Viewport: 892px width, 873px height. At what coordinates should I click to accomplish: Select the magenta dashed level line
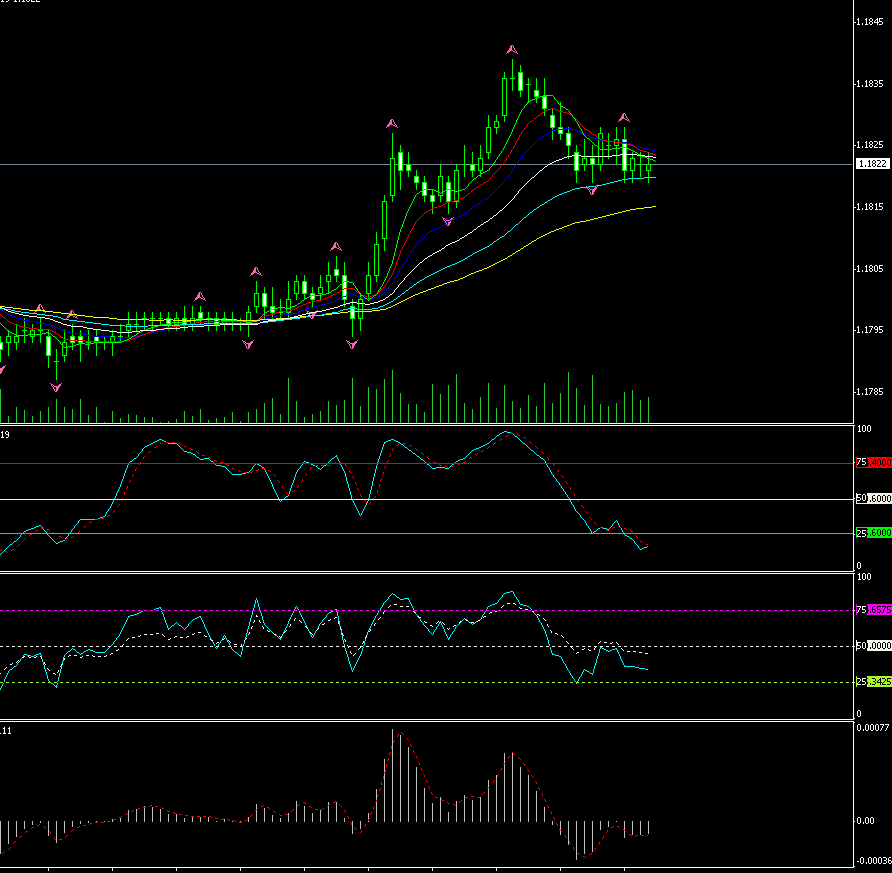(427, 611)
